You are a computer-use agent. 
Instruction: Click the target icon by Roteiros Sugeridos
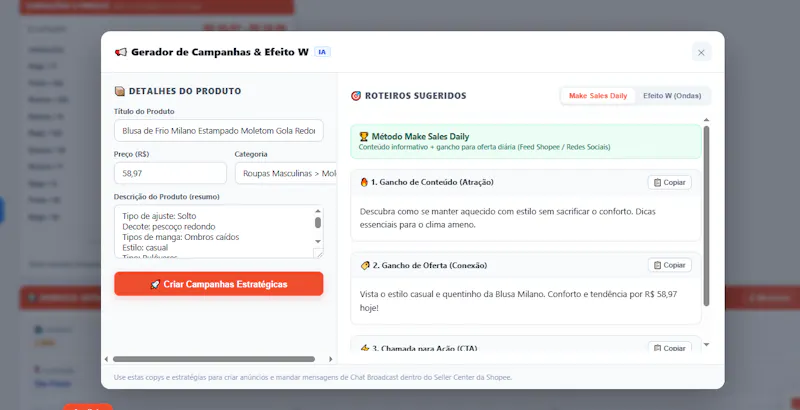[x=356, y=95]
